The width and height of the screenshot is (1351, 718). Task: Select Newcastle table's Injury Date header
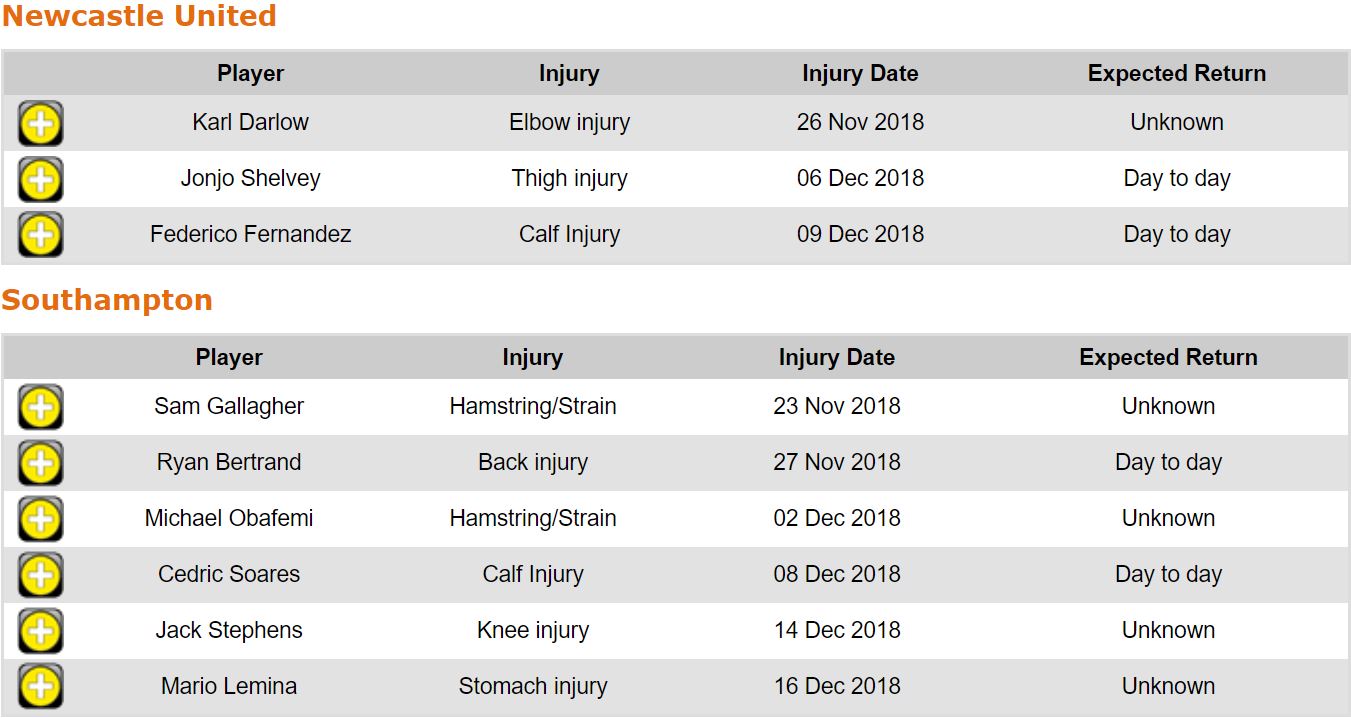[x=860, y=74]
